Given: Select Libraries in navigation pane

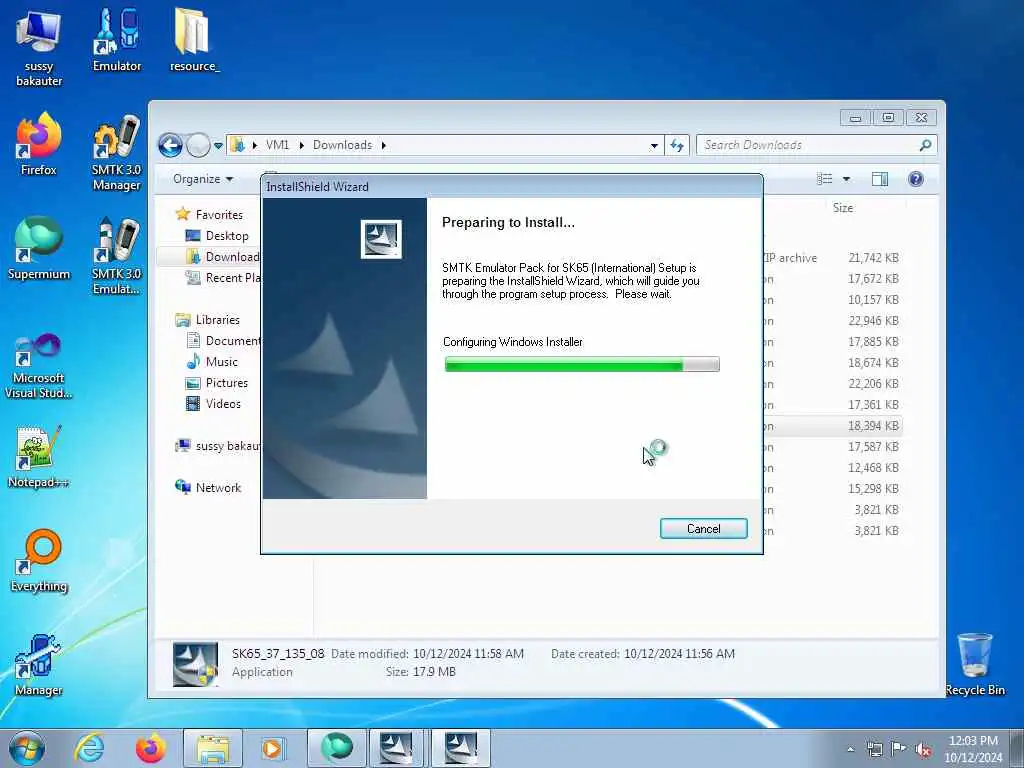Looking at the screenshot, I should click(208, 319).
